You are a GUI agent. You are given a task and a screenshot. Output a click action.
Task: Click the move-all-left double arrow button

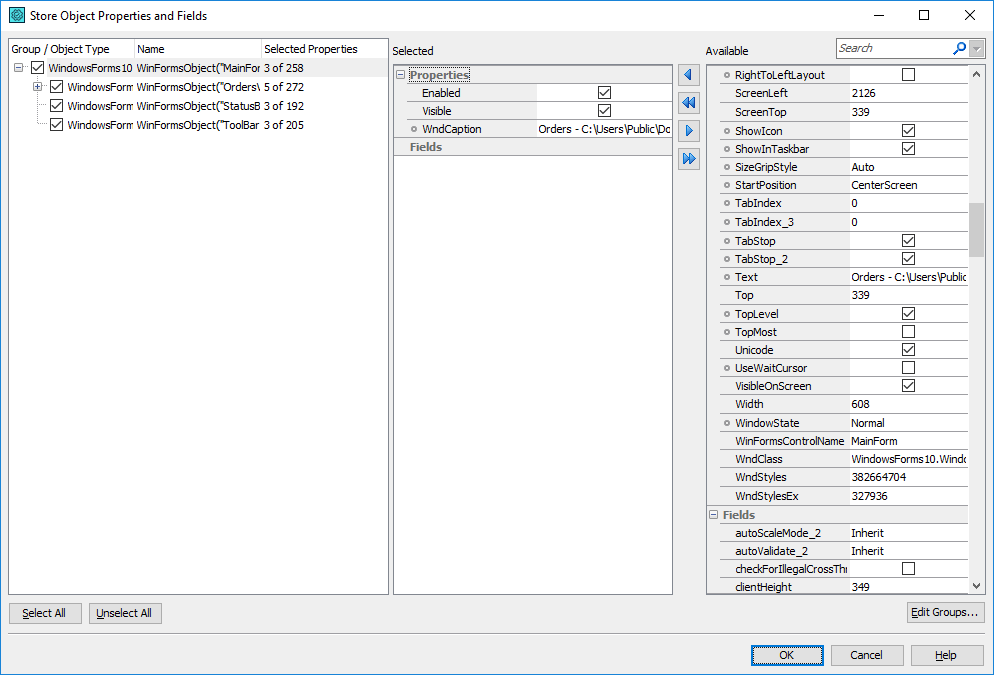click(688, 103)
